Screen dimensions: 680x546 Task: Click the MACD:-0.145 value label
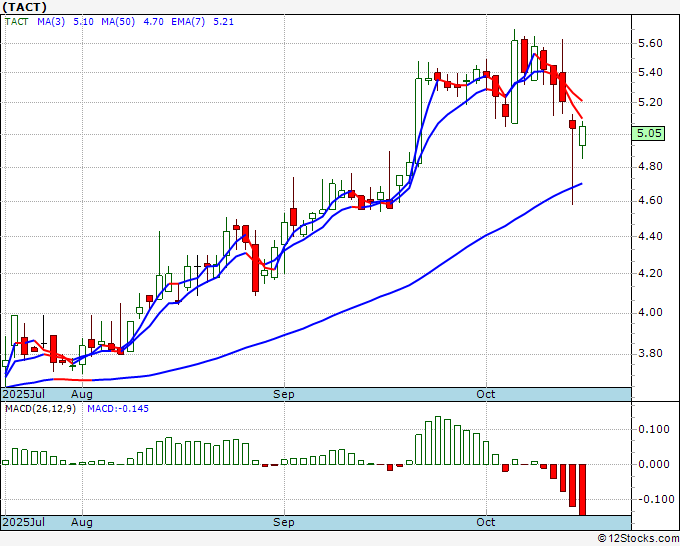pos(118,409)
